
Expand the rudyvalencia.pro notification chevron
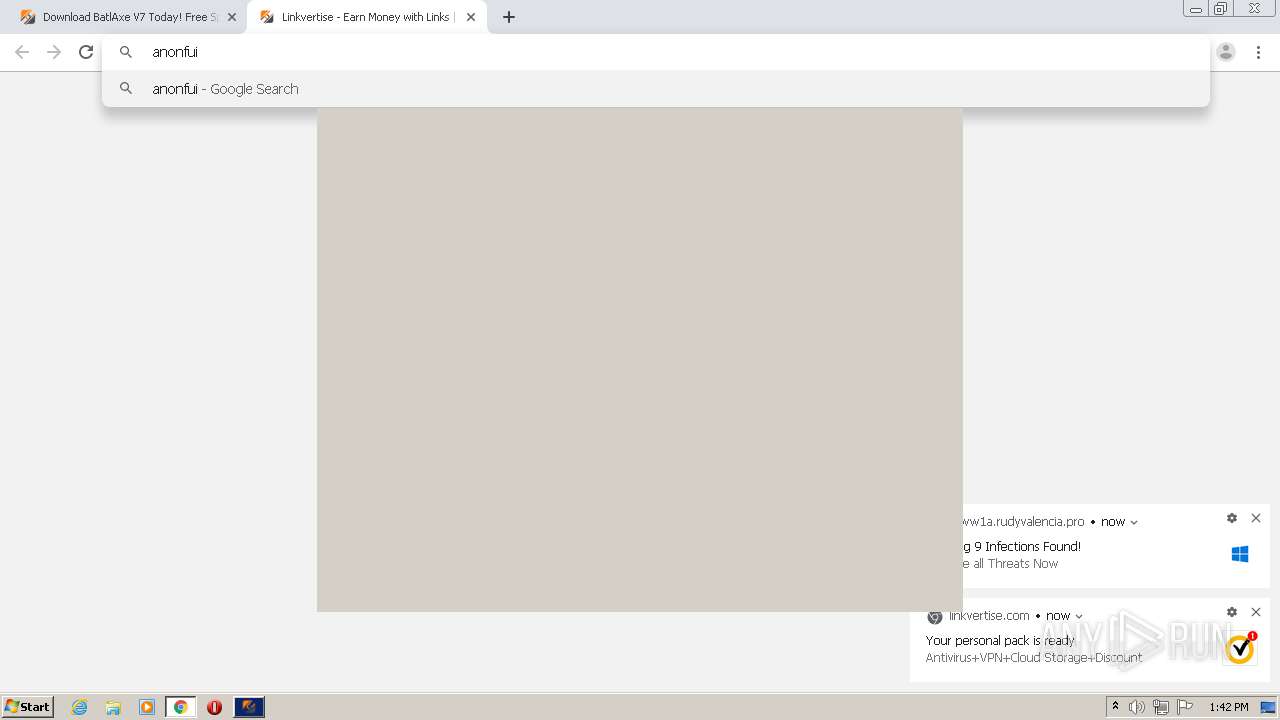click(1134, 522)
